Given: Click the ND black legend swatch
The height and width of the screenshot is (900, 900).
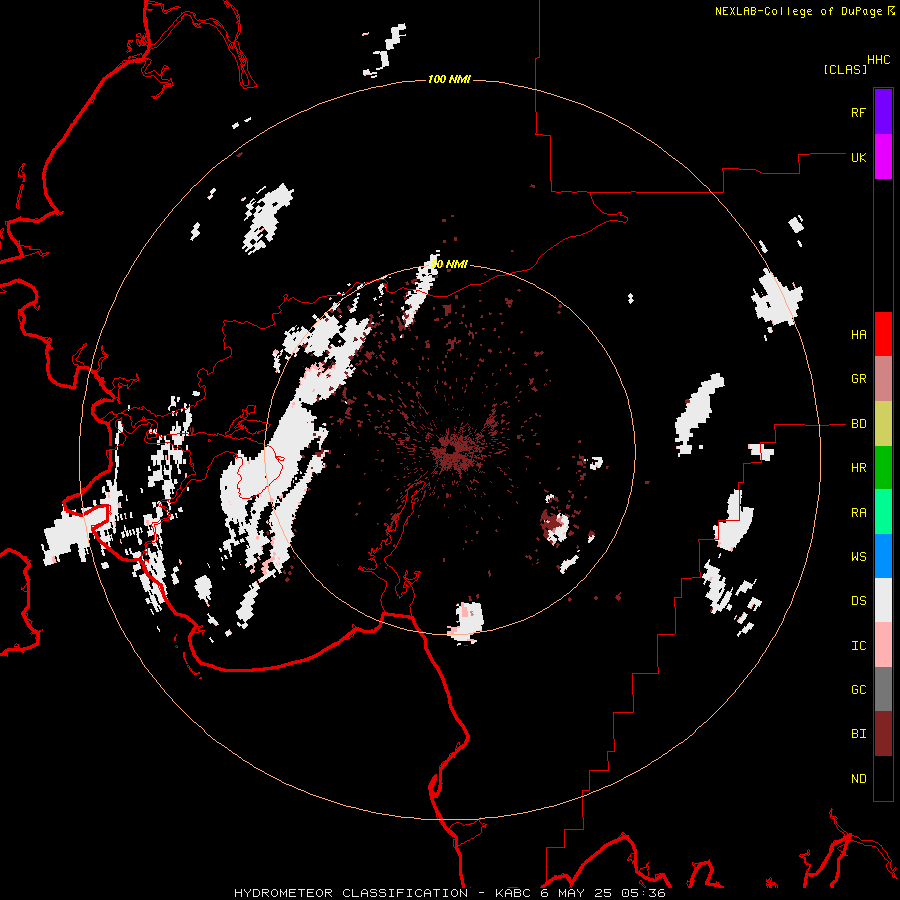Looking at the screenshot, I should click(883, 778).
